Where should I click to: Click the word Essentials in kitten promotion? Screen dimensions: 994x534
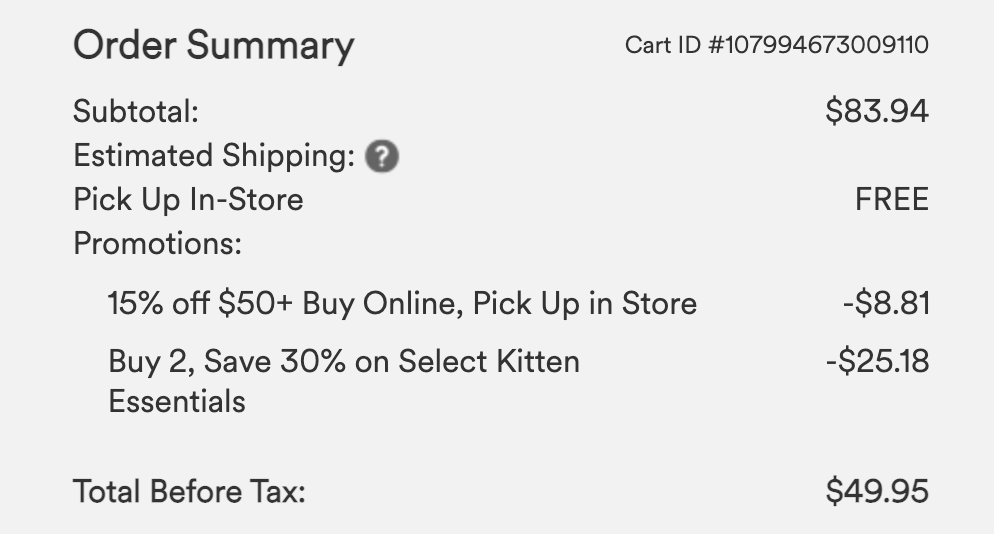click(x=177, y=402)
